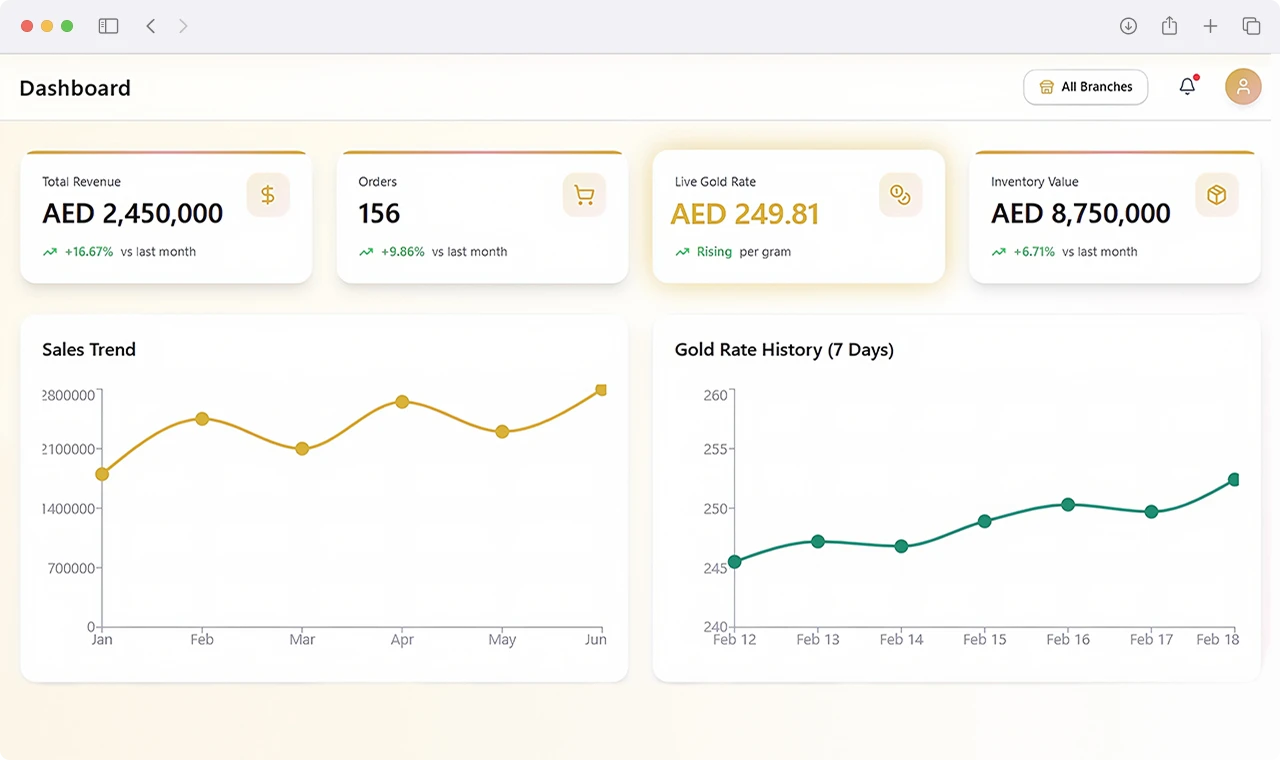Open the downloads icon in the browser toolbar
Screen dimensions: 1280x760
point(1128,26)
